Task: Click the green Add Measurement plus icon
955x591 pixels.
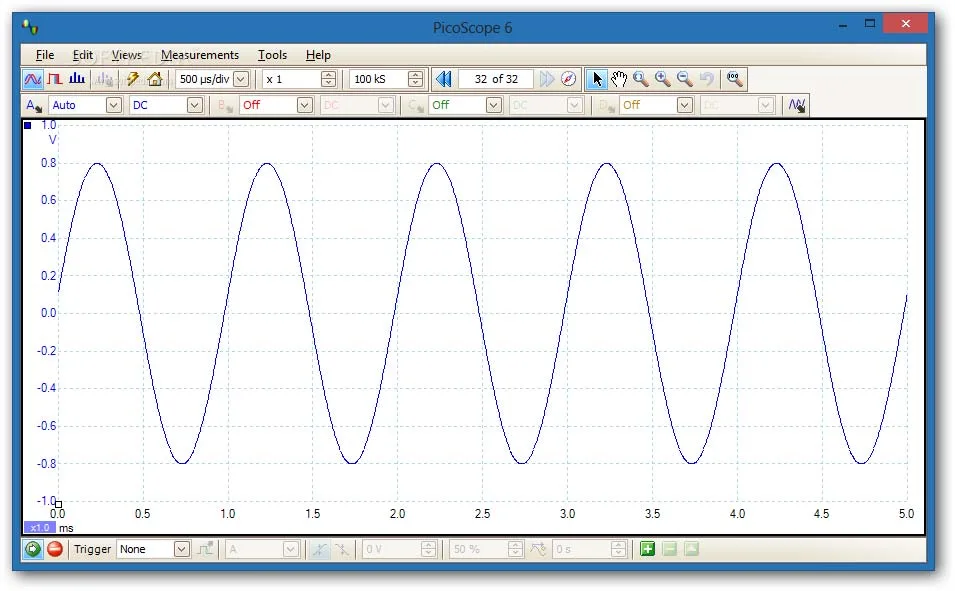Action: pos(647,550)
